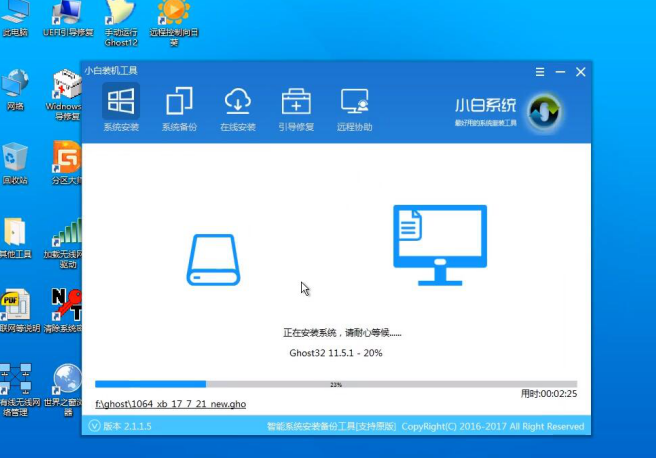Click the 正在安装系统 waiting message
The height and width of the screenshot is (458, 656).
342,333
